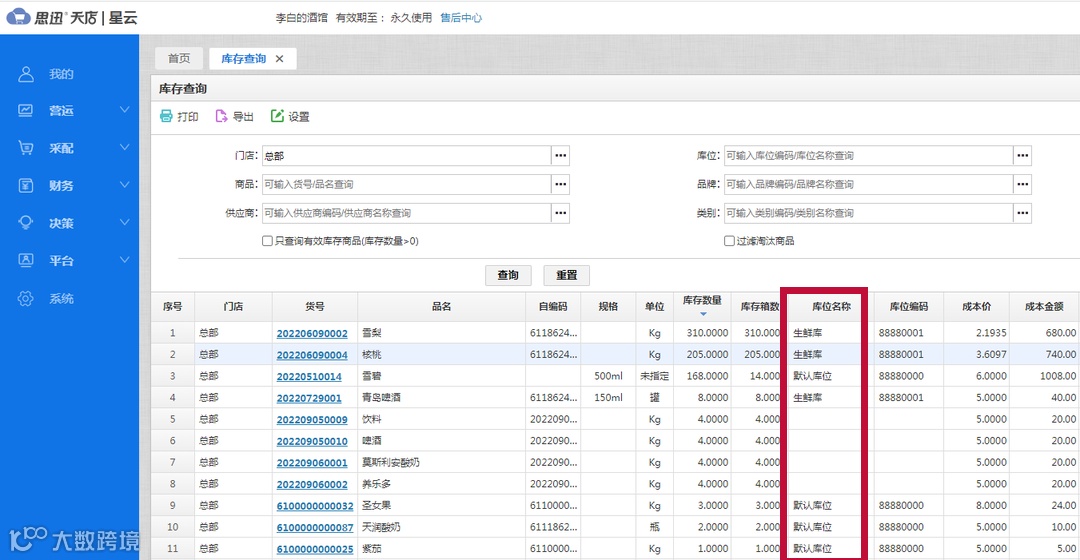The height and width of the screenshot is (560, 1080).
Task: Select the 库存查询 tab
Action: [x=243, y=59]
